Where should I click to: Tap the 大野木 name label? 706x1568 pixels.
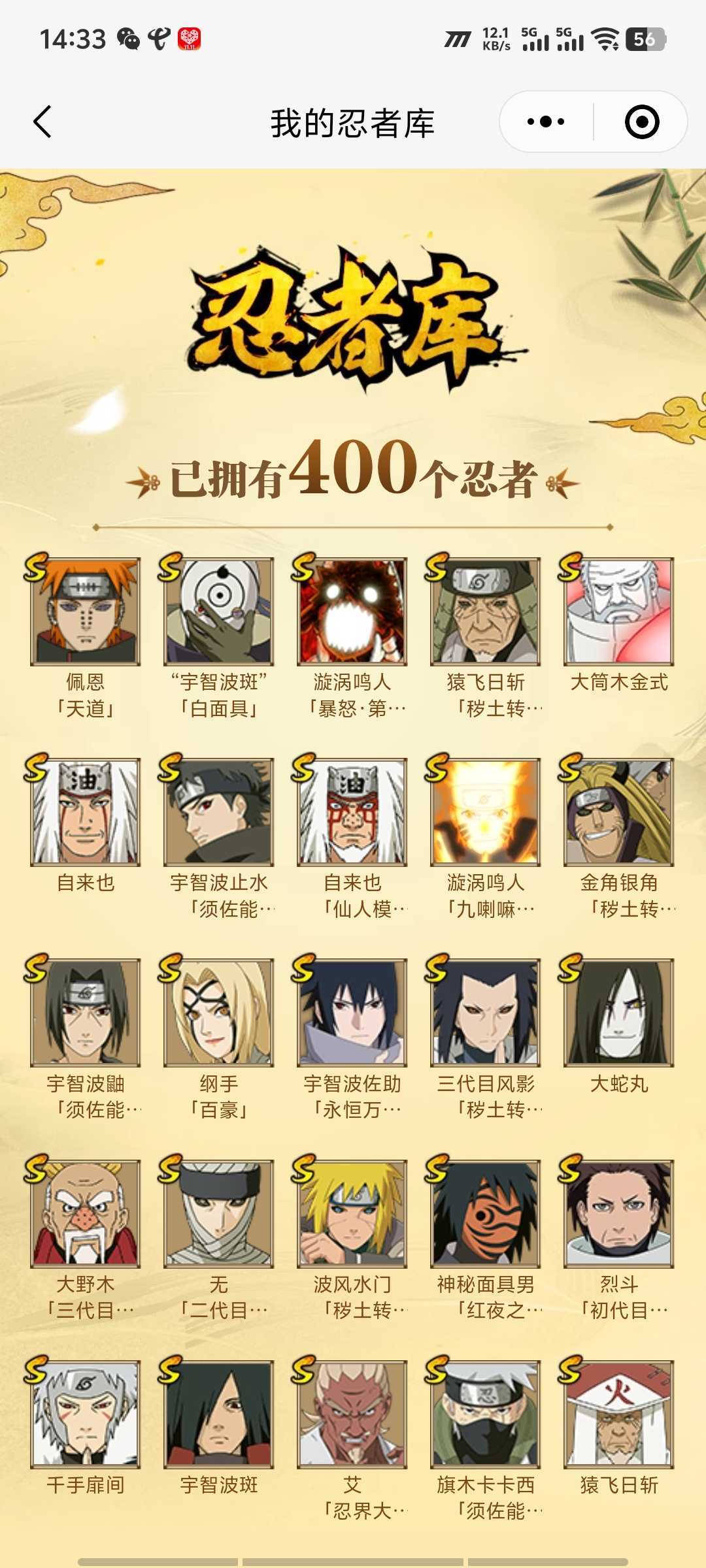click(85, 1284)
